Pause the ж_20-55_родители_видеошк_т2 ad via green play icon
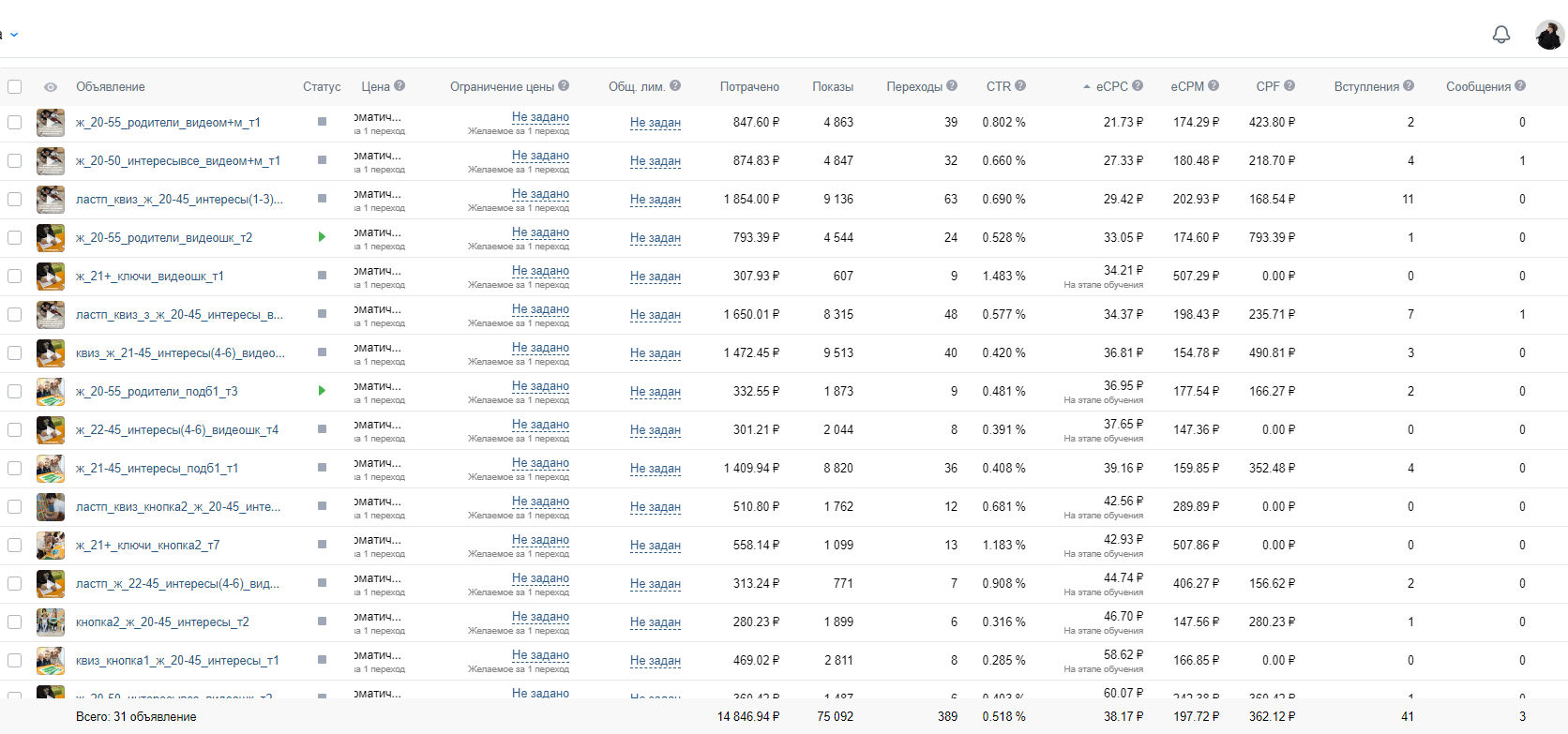Screen dimensions: 1568x734 tap(322, 237)
